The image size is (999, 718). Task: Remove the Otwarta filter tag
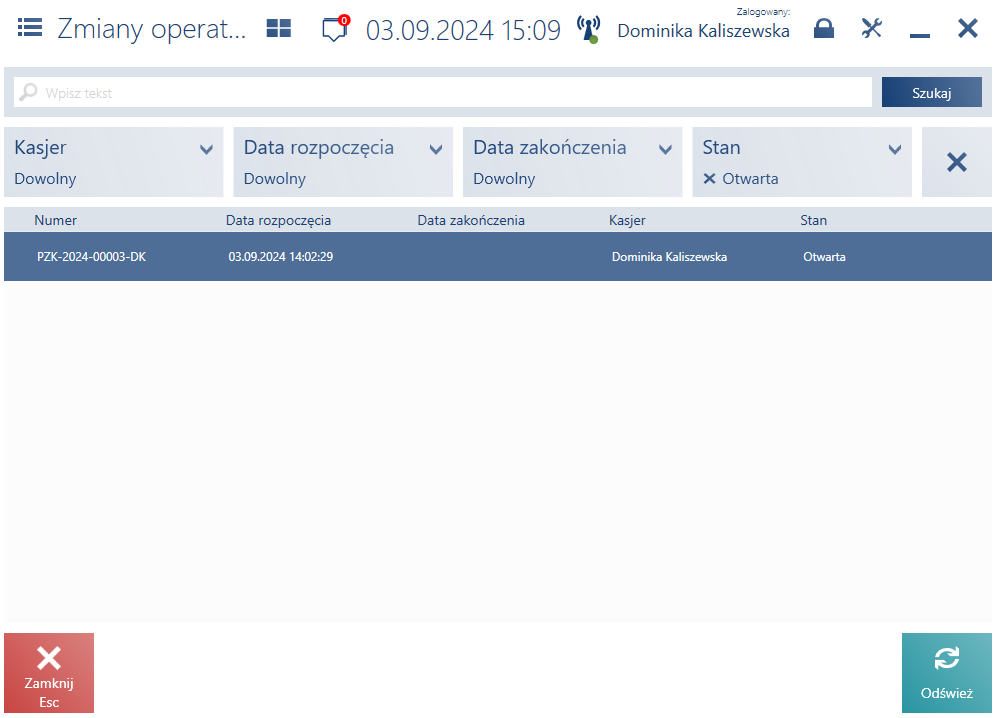click(x=709, y=179)
